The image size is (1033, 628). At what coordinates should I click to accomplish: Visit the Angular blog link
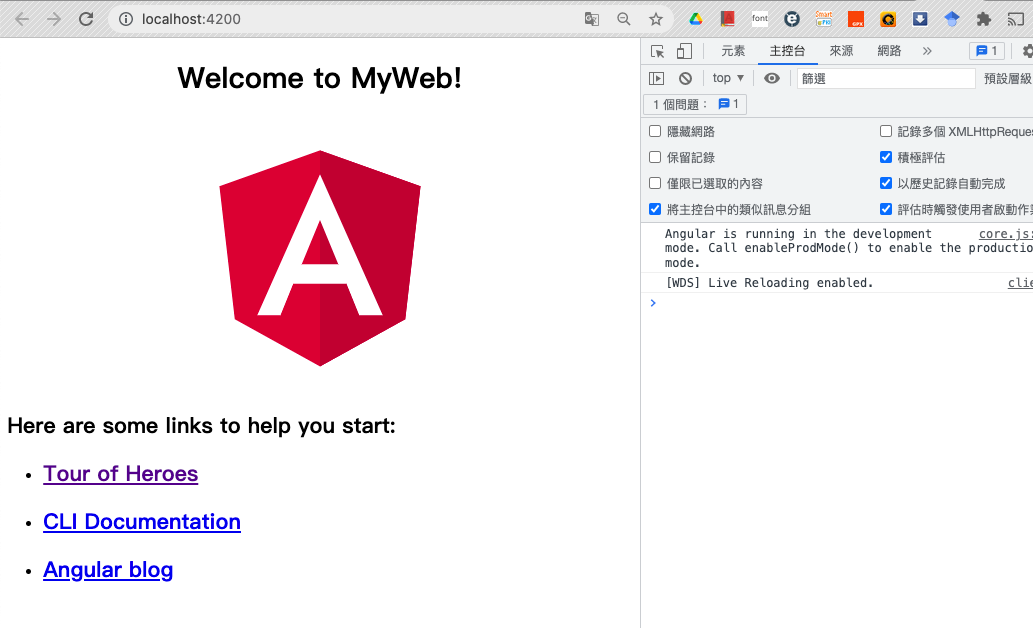(x=108, y=570)
